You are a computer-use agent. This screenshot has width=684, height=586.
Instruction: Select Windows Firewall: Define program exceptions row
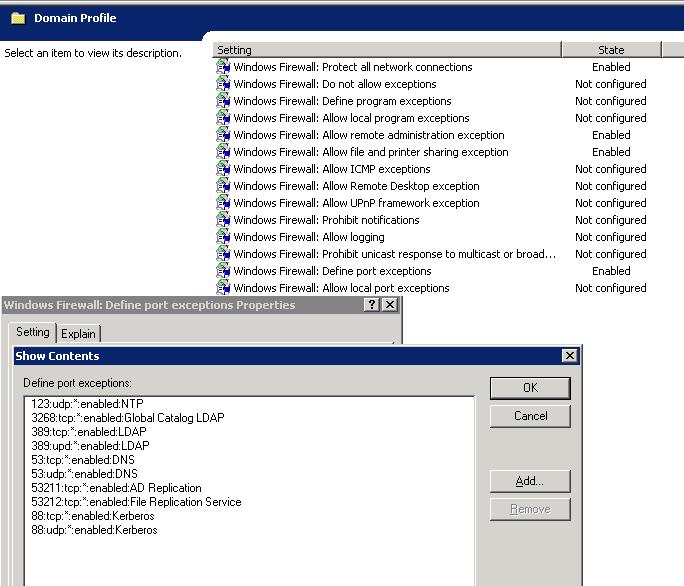pyautogui.click(x=342, y=101)
